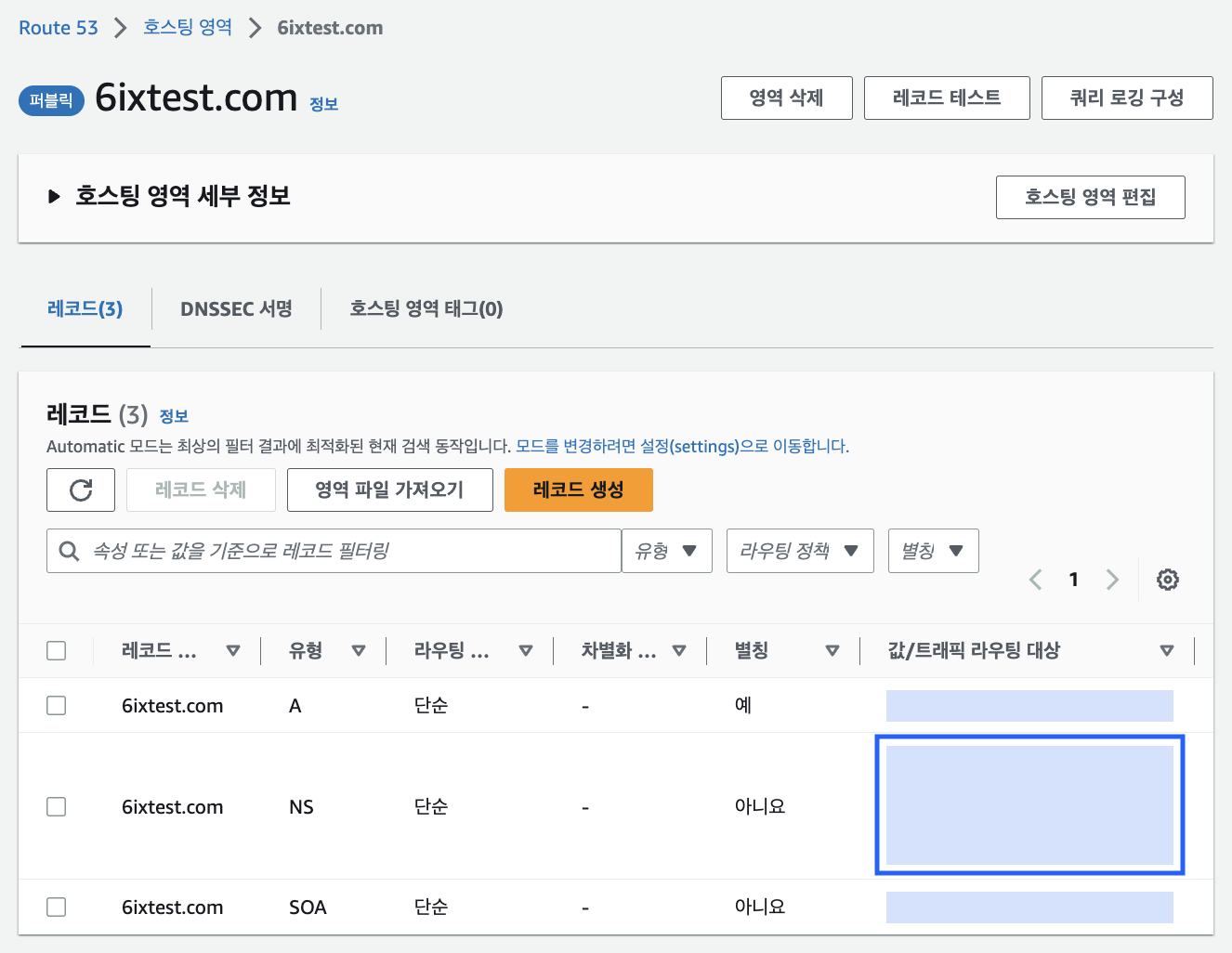Image resolution: width=1232 pixels, height=953 pixels.
Task: Go to previous page arrow
Action: [1036, 580]
